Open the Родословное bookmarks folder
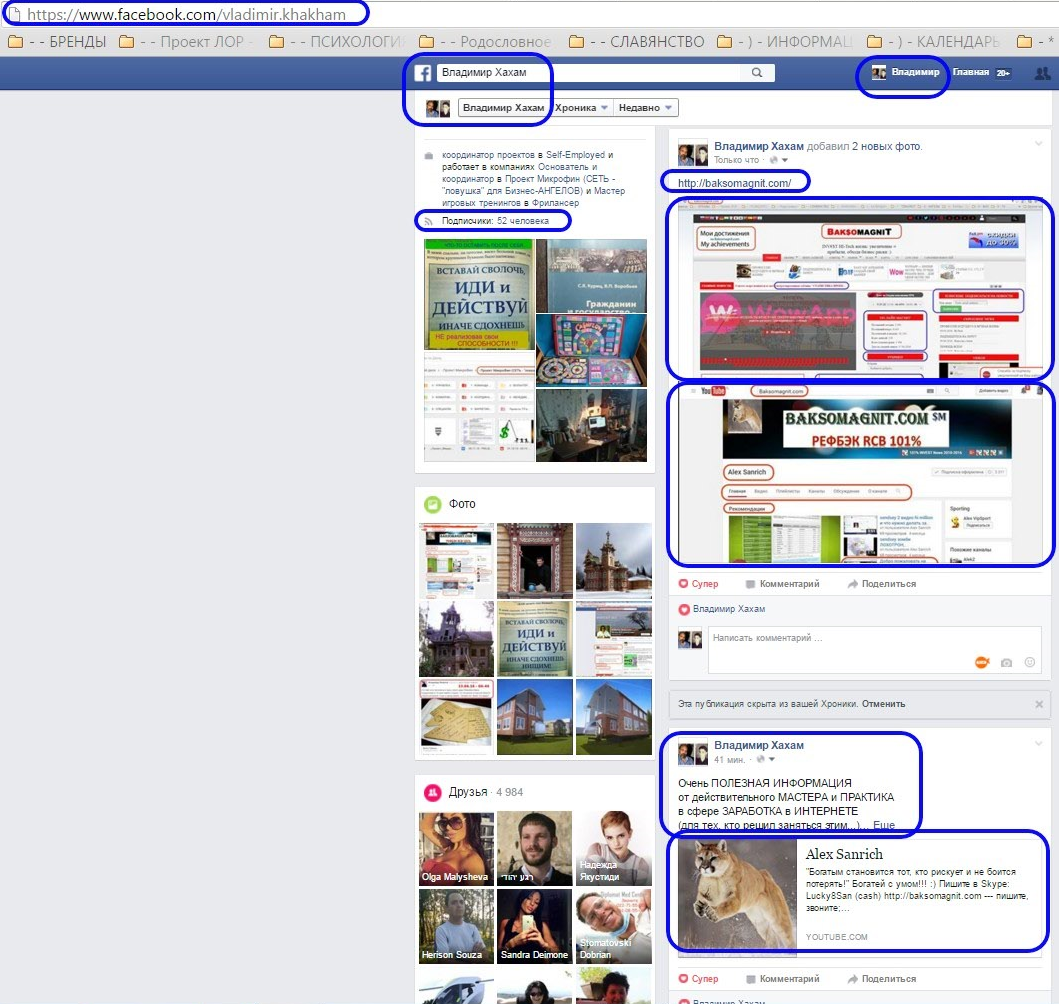The height and width of the screenshot is (1004, 1059). [x=485, y=42]
